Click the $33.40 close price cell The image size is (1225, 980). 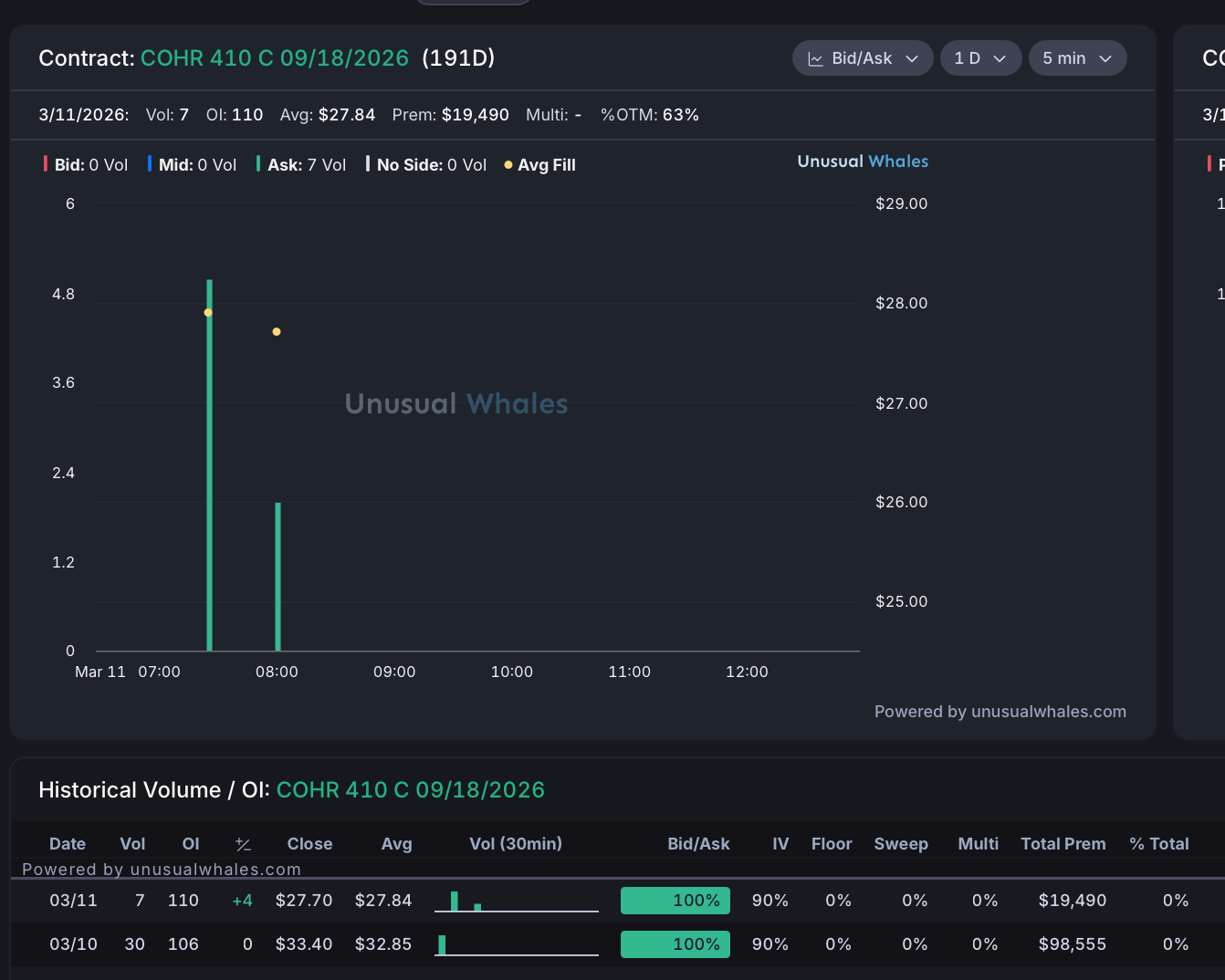304,944
